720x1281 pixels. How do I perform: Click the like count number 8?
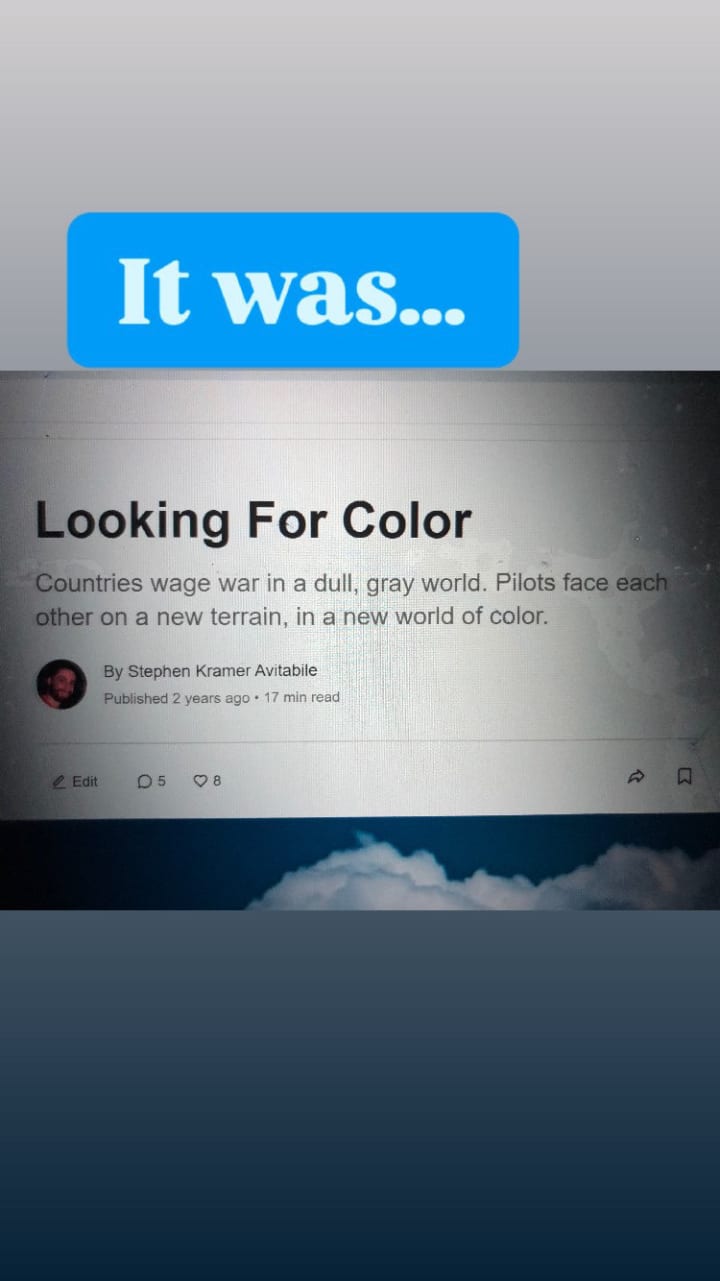coord(217,780)
